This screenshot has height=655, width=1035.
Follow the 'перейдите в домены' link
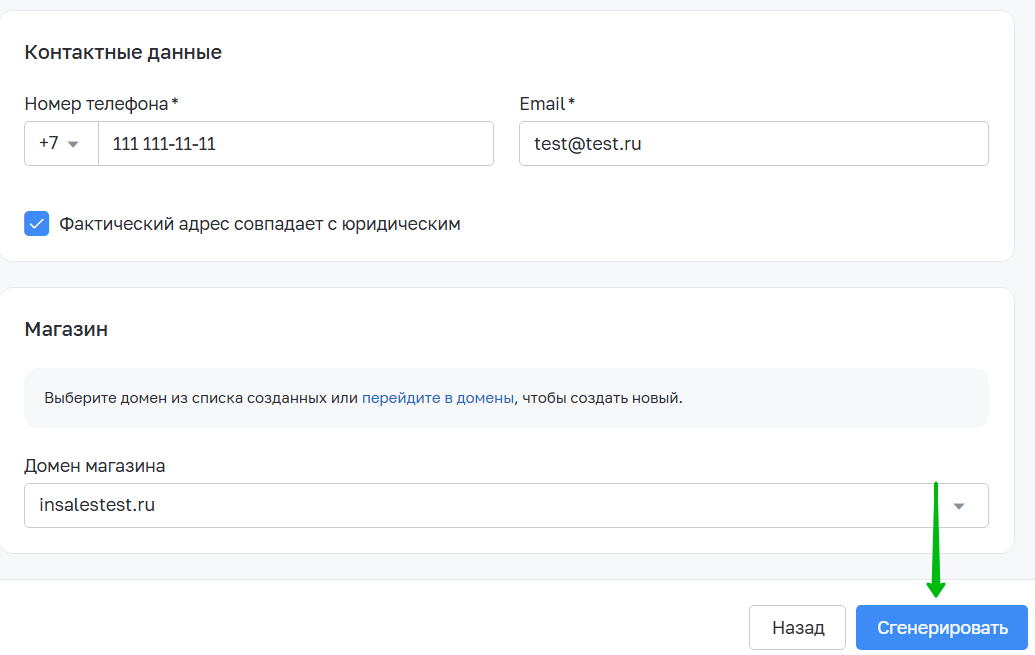tap(438, 398)
